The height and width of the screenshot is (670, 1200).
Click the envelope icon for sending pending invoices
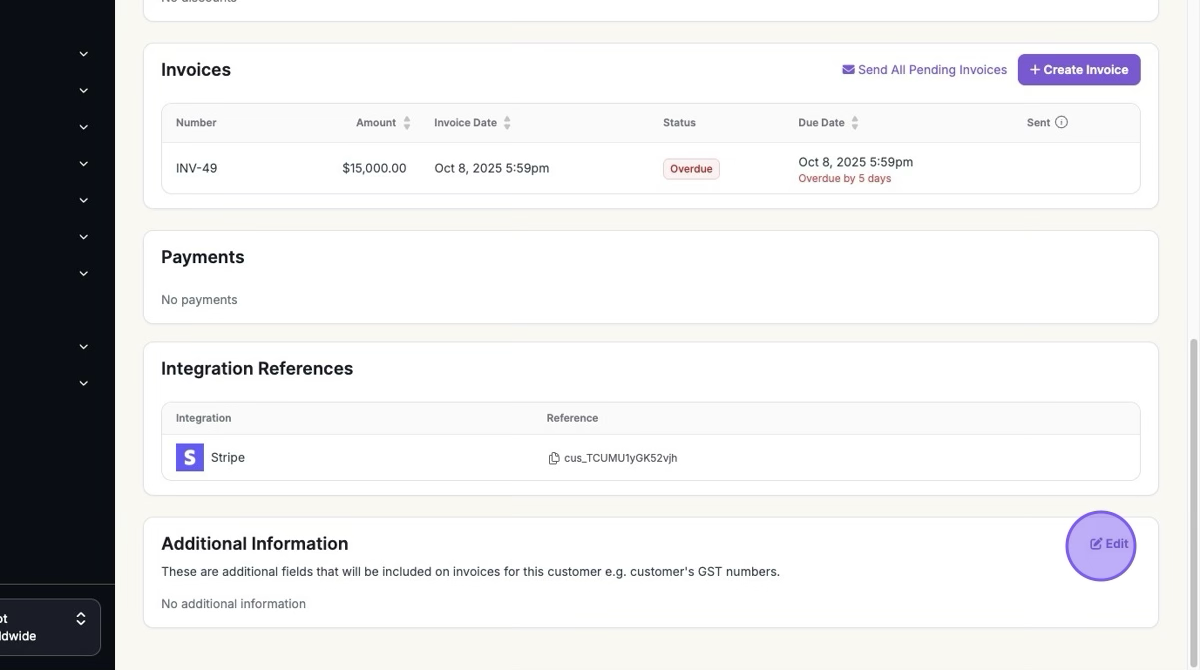848,70
